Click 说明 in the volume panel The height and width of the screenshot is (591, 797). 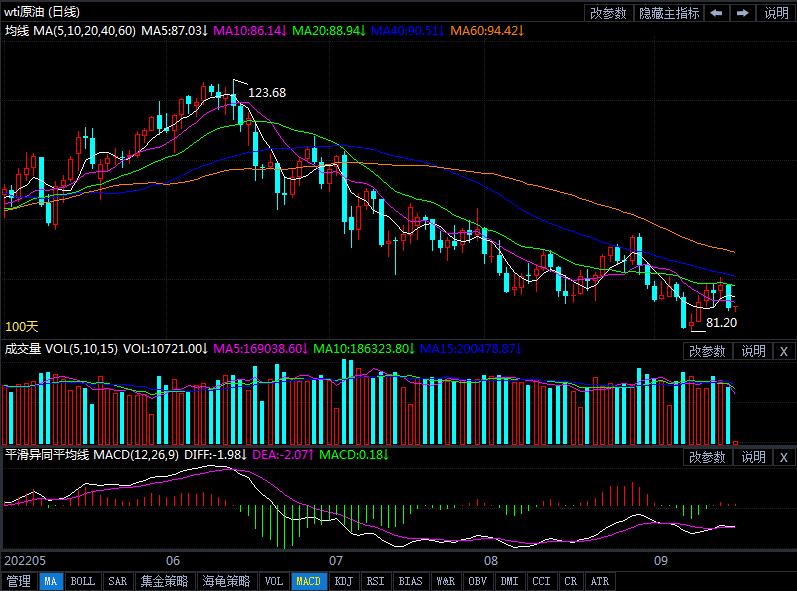(752, 351)
